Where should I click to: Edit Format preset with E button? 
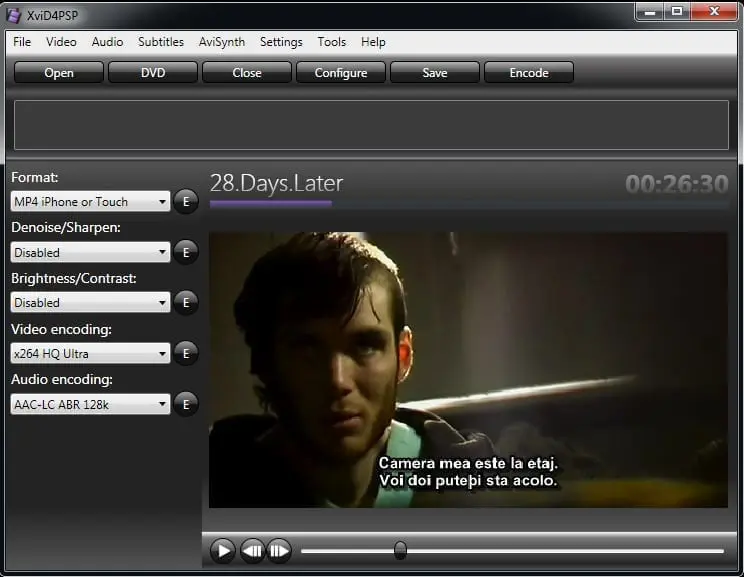(186, 202)
